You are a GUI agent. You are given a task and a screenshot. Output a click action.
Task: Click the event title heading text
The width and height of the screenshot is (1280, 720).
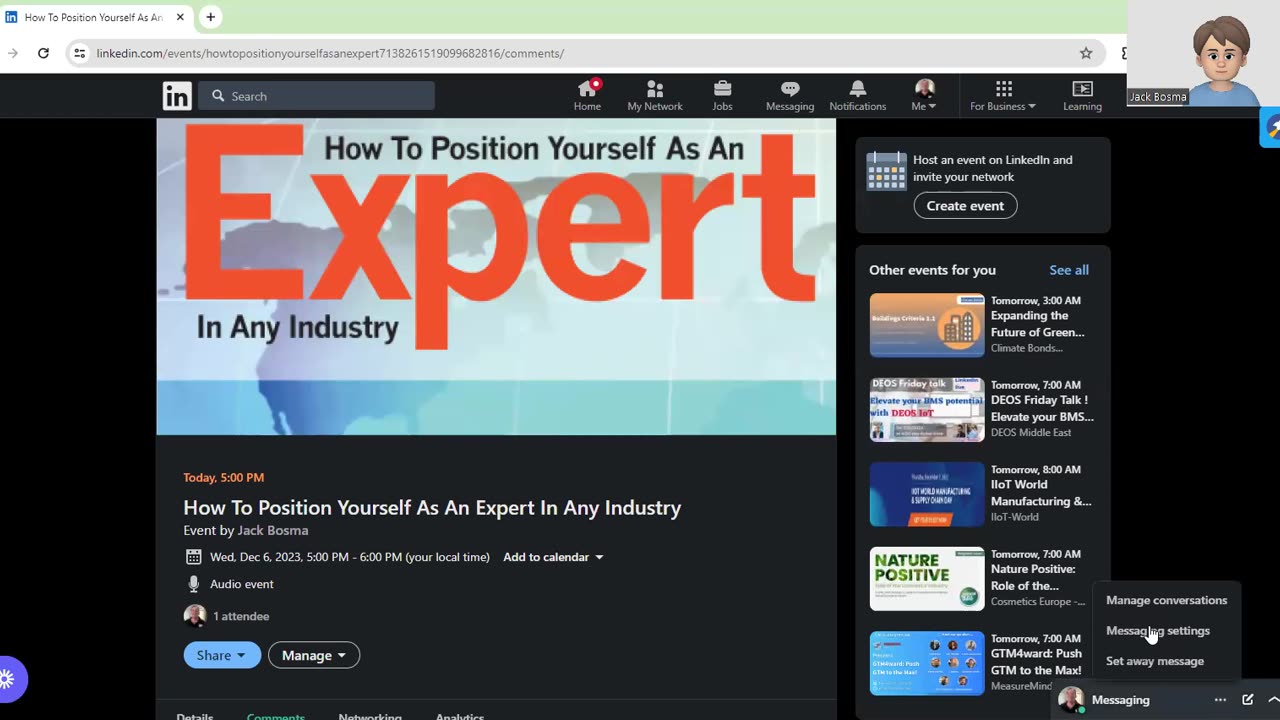click(x=432, y=508)
